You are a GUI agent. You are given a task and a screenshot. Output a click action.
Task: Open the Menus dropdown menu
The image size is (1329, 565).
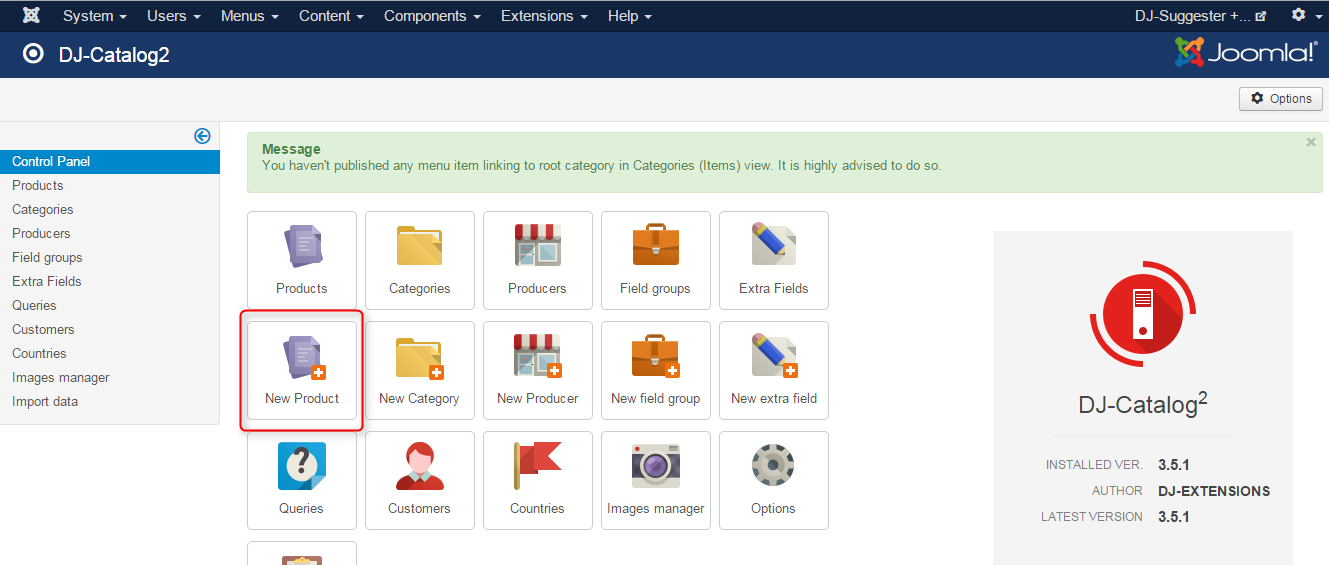[249, 16]
